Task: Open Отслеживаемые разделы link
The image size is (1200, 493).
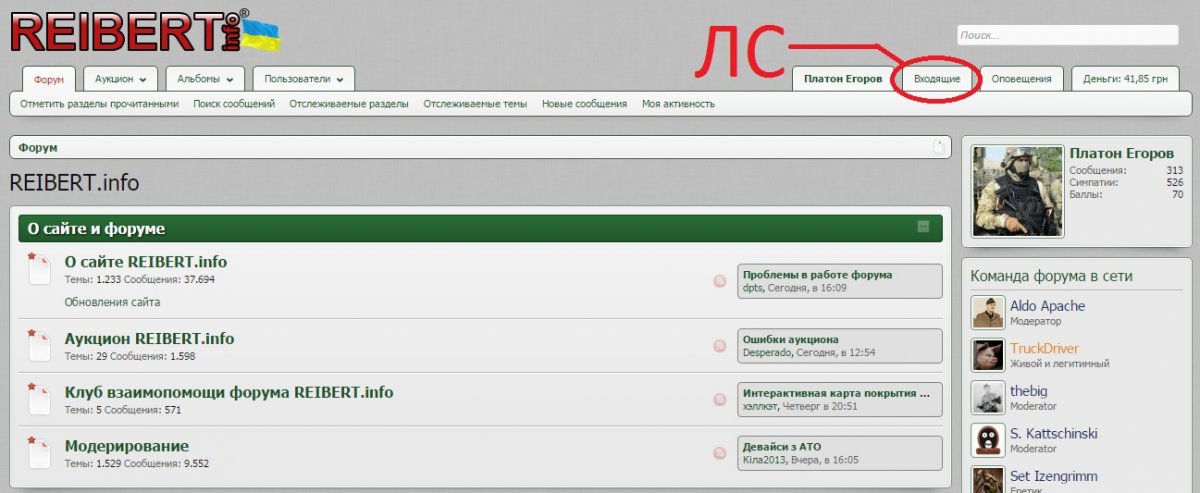Action: pos(349,103)
